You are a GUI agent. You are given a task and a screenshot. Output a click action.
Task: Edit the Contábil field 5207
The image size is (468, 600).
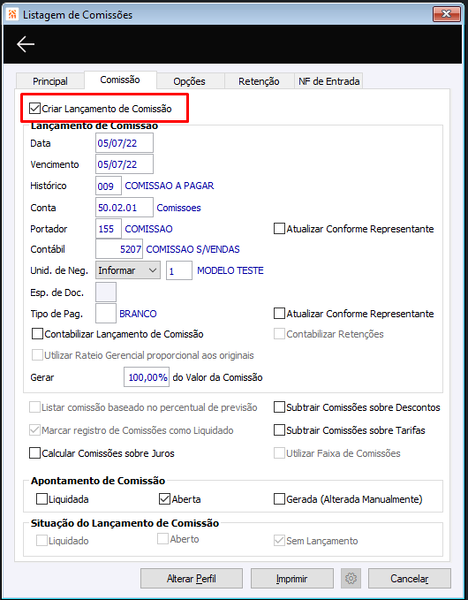[x=119, y=249]
